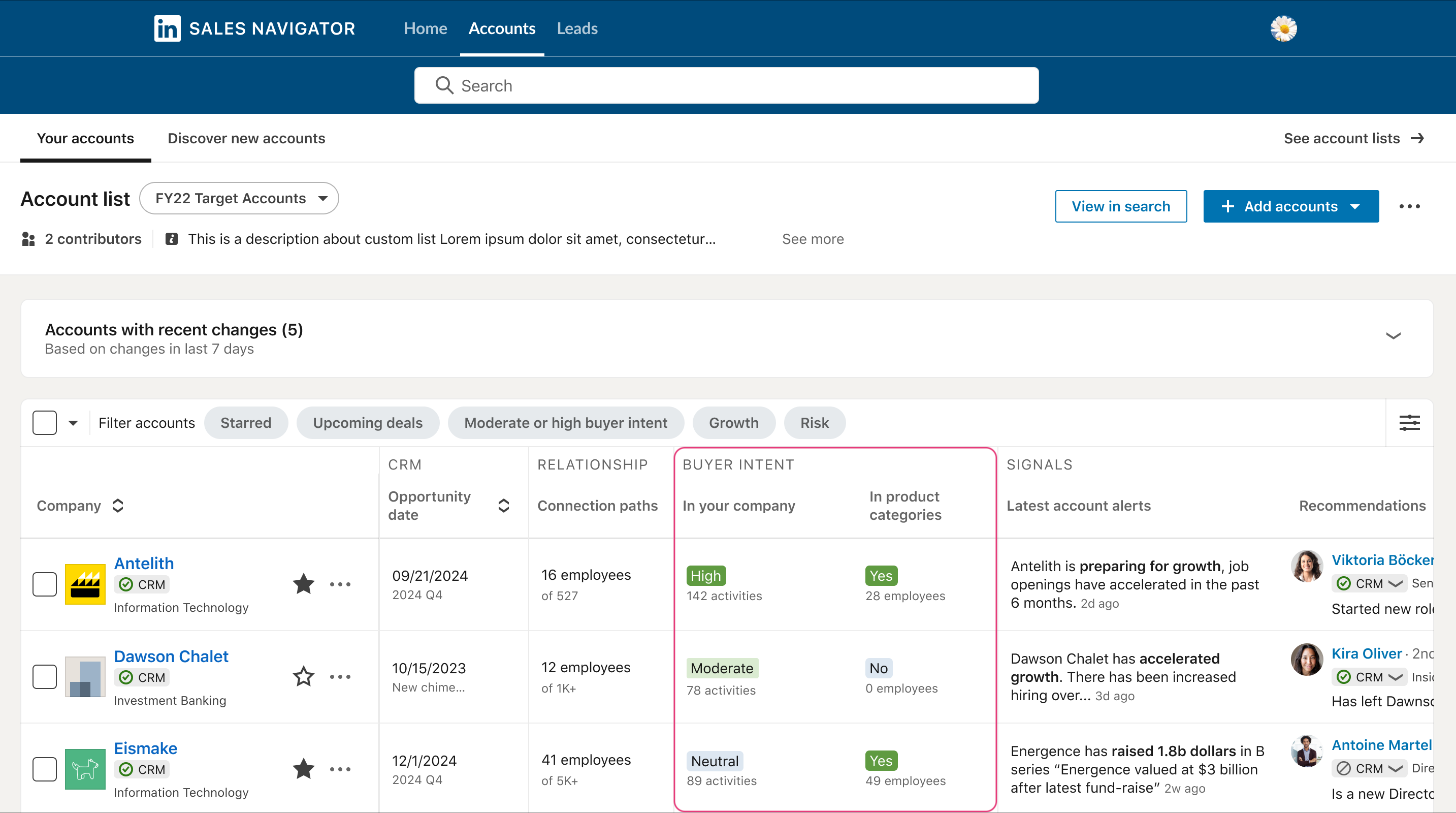Click the LinkedIn Sales Navigator logo
This screenshot has width=1456, height=813.
coord(254,28)
